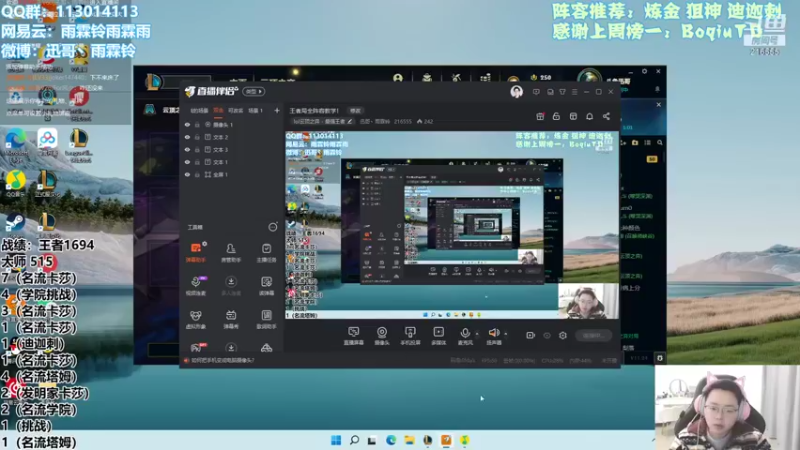Open stream settings gear icon
Image resolution: width=800 pixels, height=450 pixels.
(563, 335)
